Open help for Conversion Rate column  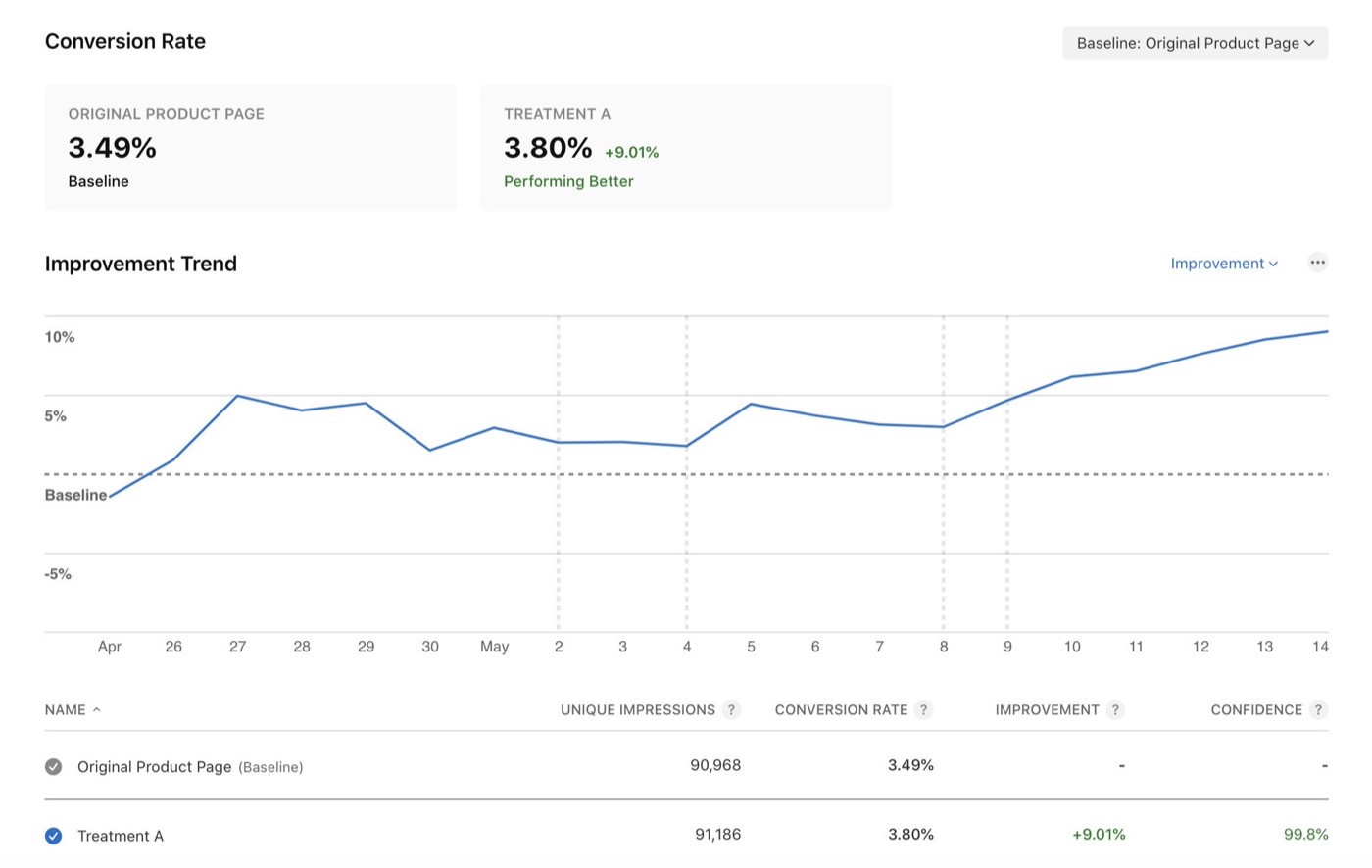click(x=923, y=710)
